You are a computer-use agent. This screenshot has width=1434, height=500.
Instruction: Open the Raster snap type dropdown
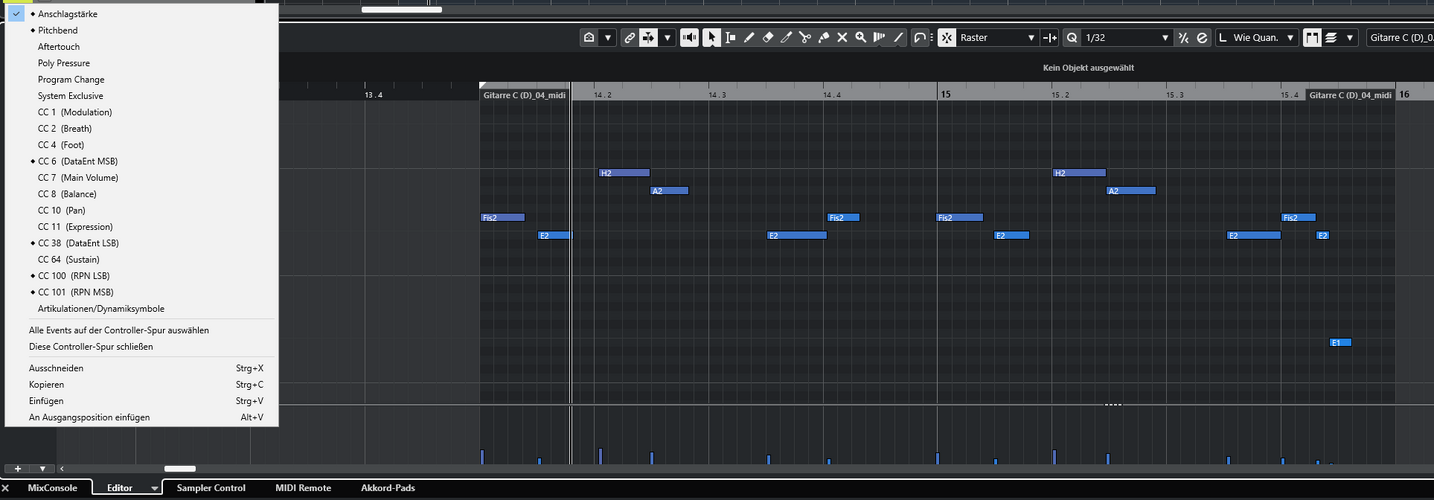click(997, 37)
